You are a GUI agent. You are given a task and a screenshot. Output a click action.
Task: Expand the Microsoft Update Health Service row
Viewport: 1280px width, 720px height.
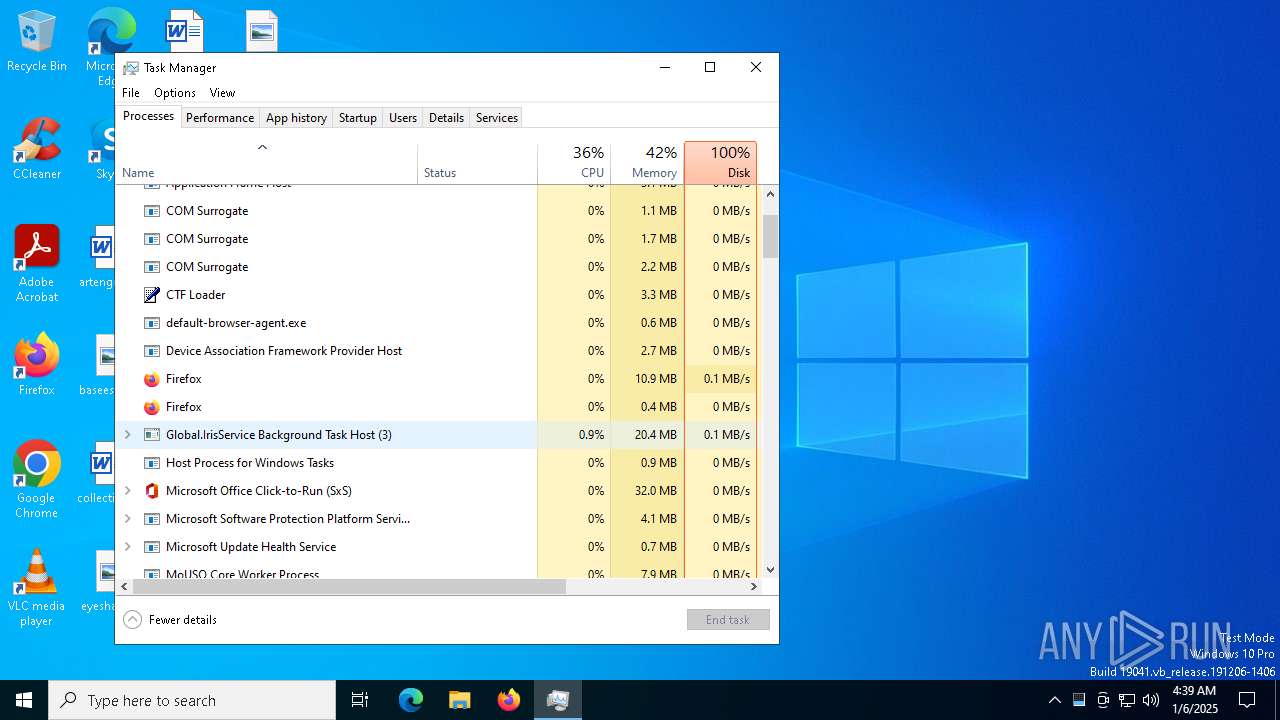pyautogui.click(x=127, y=547)
